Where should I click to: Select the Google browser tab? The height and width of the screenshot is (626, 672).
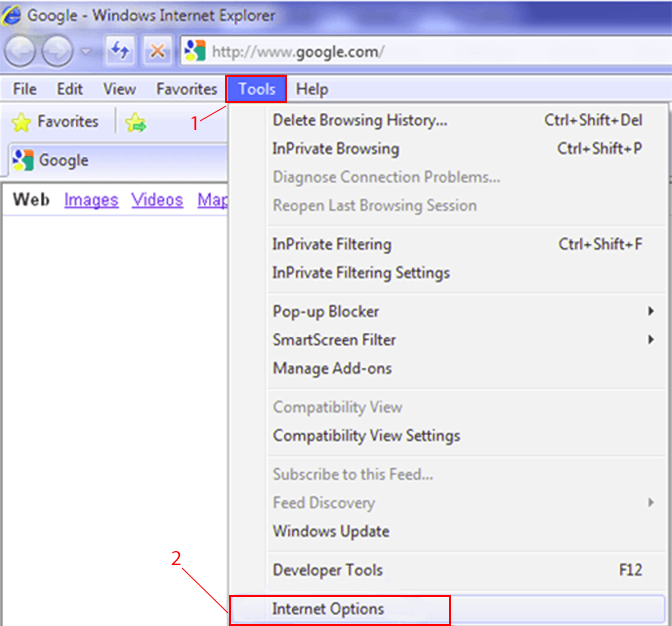pyautogui.click(x=118, y=160)
